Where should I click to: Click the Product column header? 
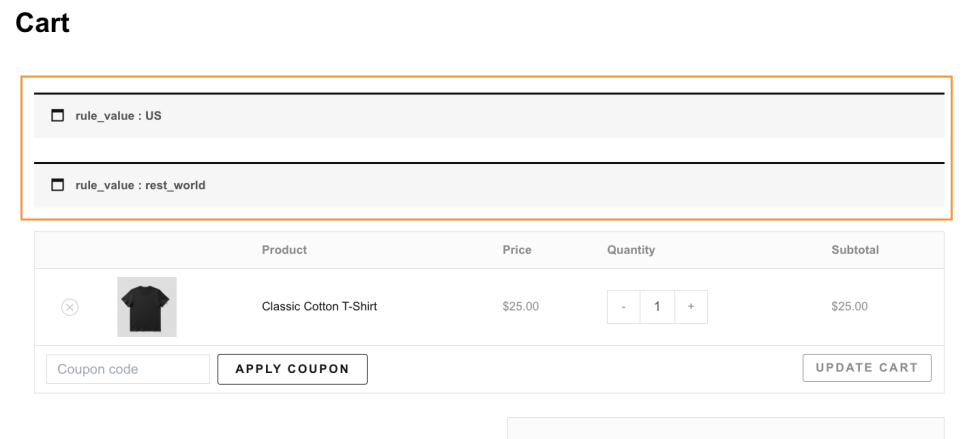tap(284, 250)
